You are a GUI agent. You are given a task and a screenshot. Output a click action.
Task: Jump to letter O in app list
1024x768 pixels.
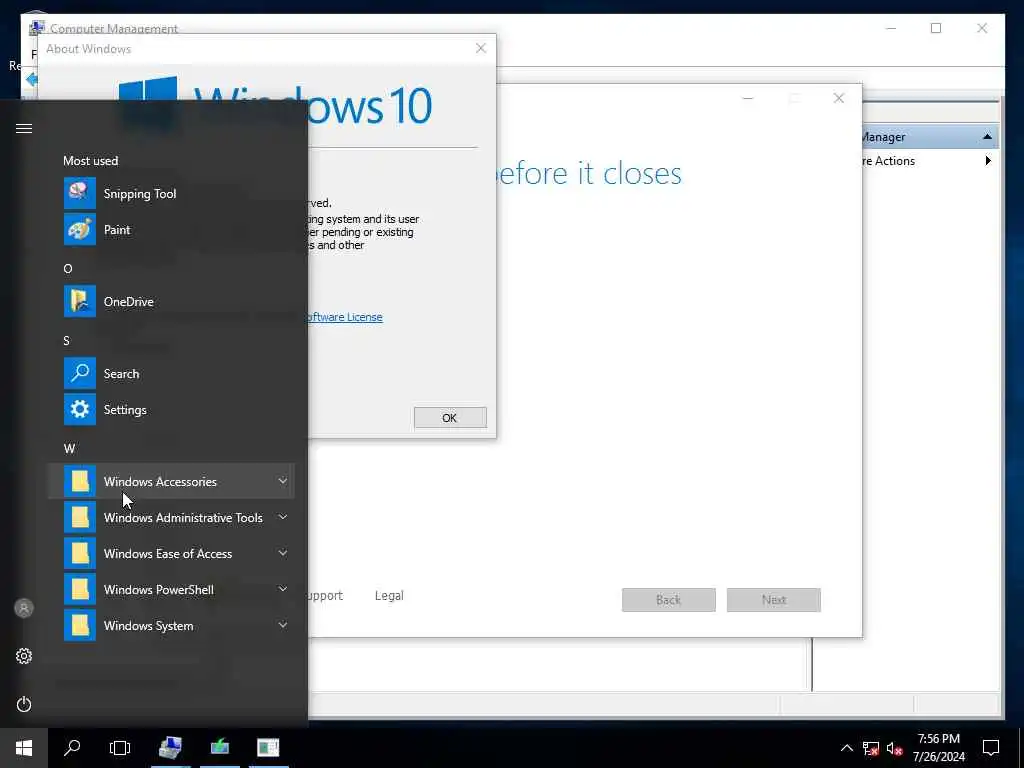[x=68, y=269]
